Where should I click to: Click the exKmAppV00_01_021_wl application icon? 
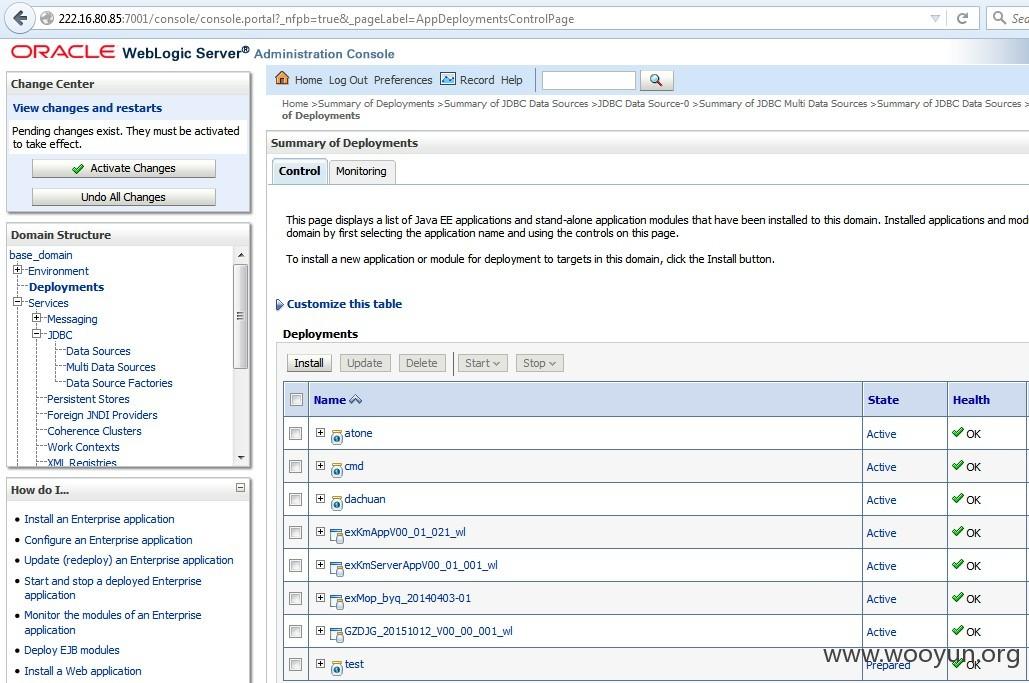pos(337,535)
